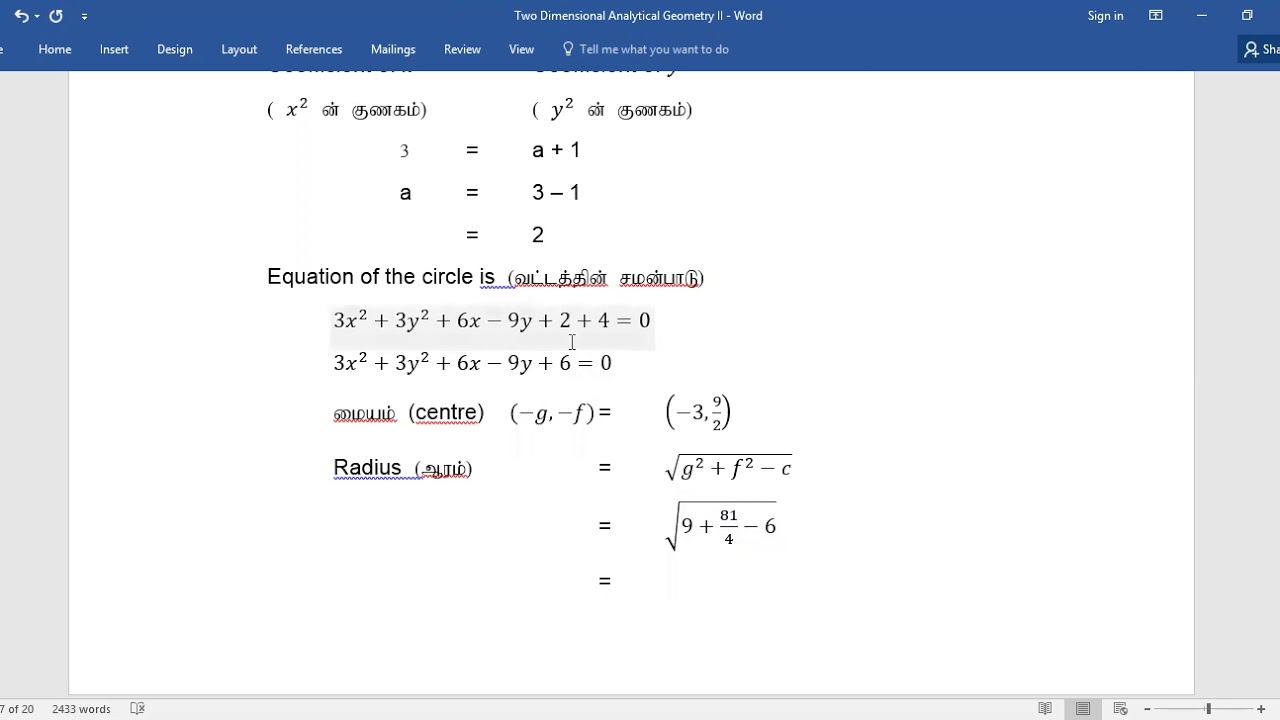Open the Undo history dropdown arrow

37,17
